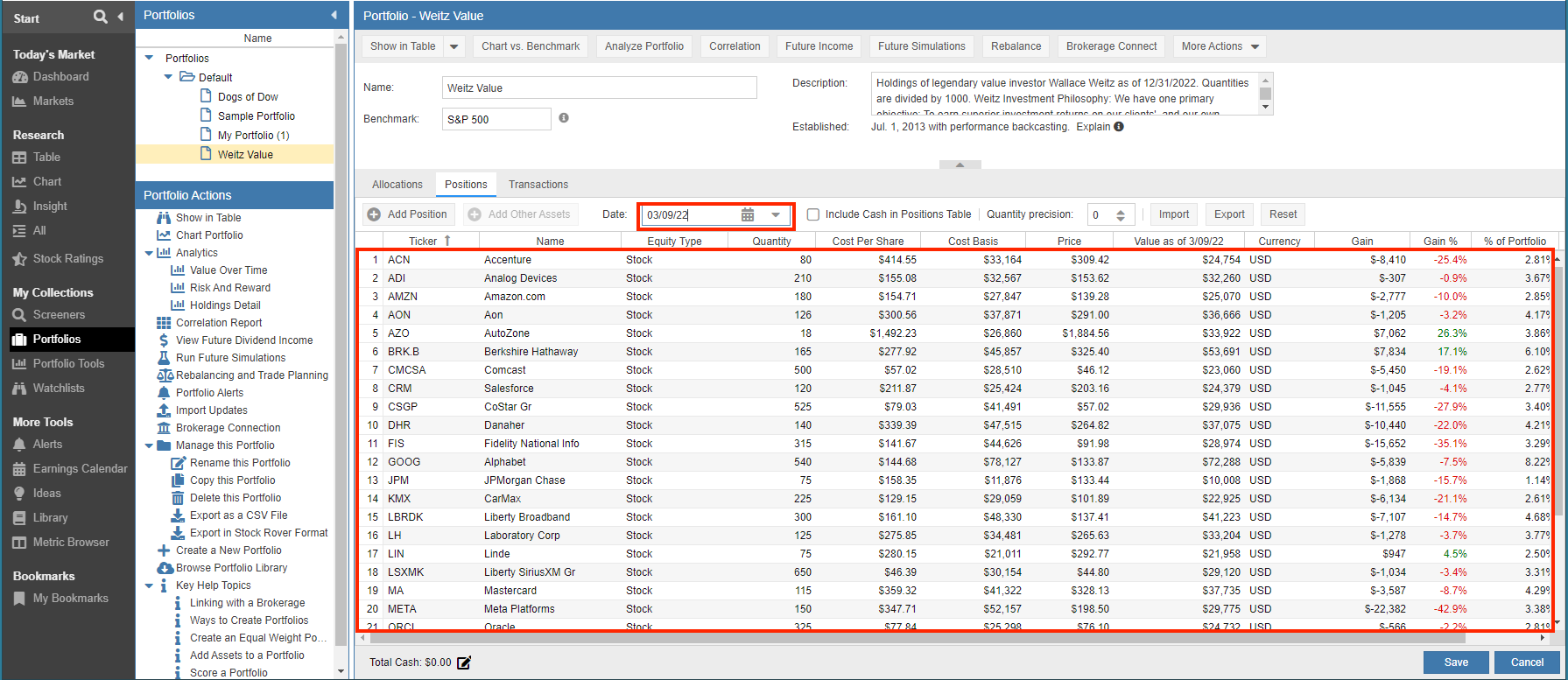Click the Name input field

tap(600, 88)
